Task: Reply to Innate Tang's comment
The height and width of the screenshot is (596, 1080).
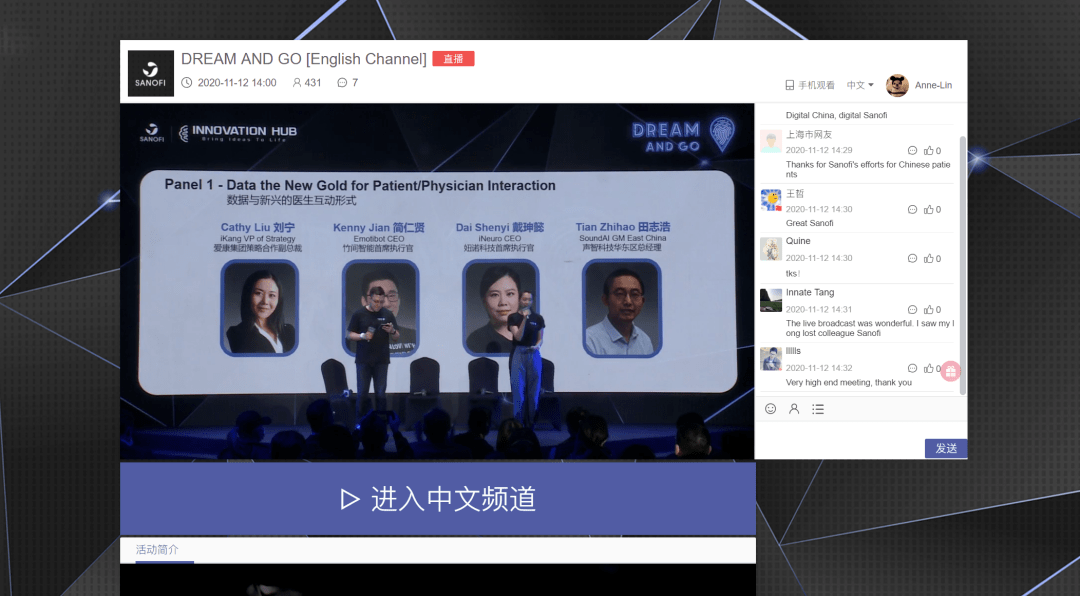Action: 912,310
